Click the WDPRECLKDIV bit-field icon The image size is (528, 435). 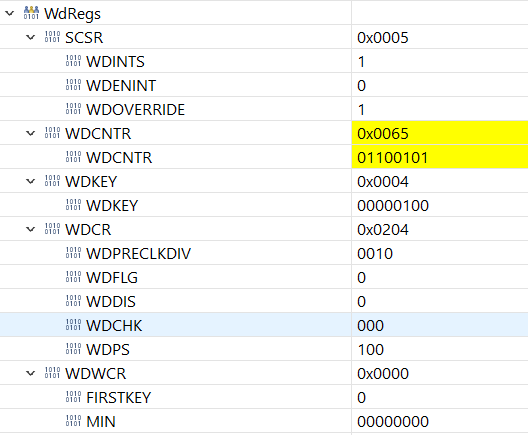(73, 253)
